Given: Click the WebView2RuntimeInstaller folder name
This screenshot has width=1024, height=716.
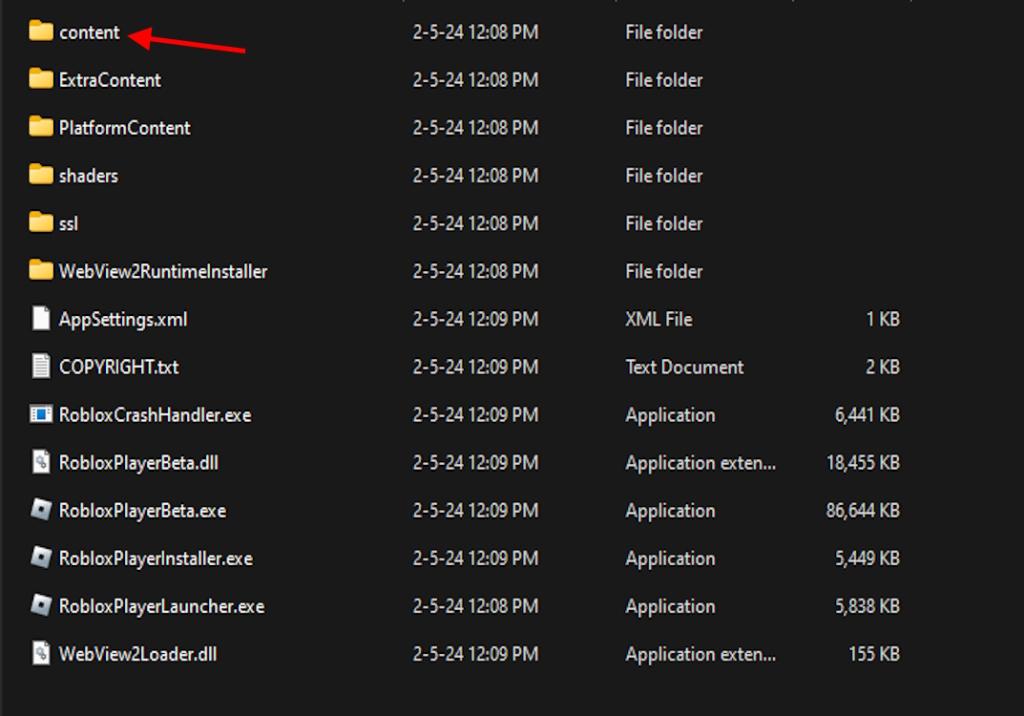Looking at the screenshot, I should pyautogui.click(x=163, y=272).
